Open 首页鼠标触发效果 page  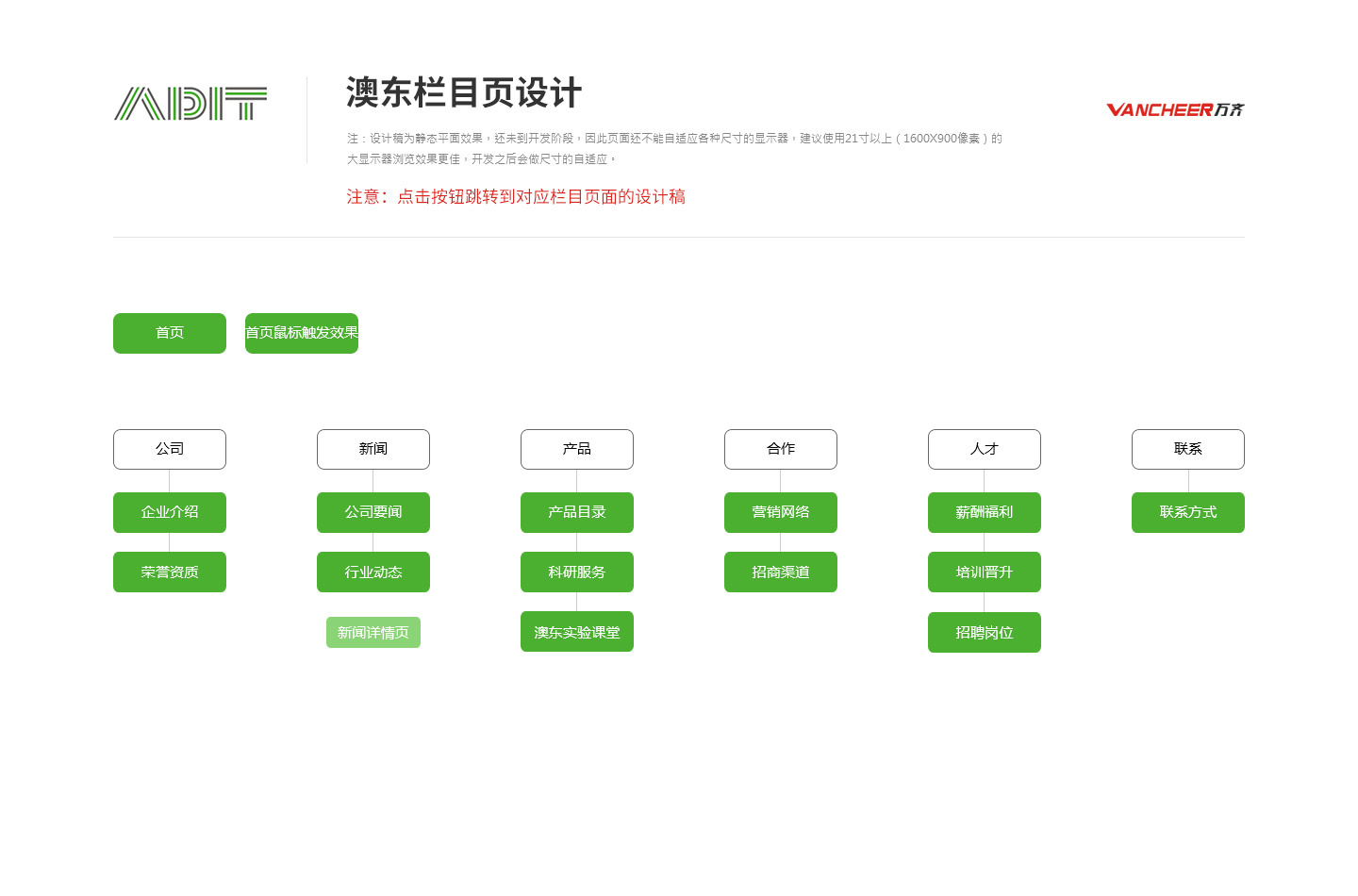pos(302,333)
